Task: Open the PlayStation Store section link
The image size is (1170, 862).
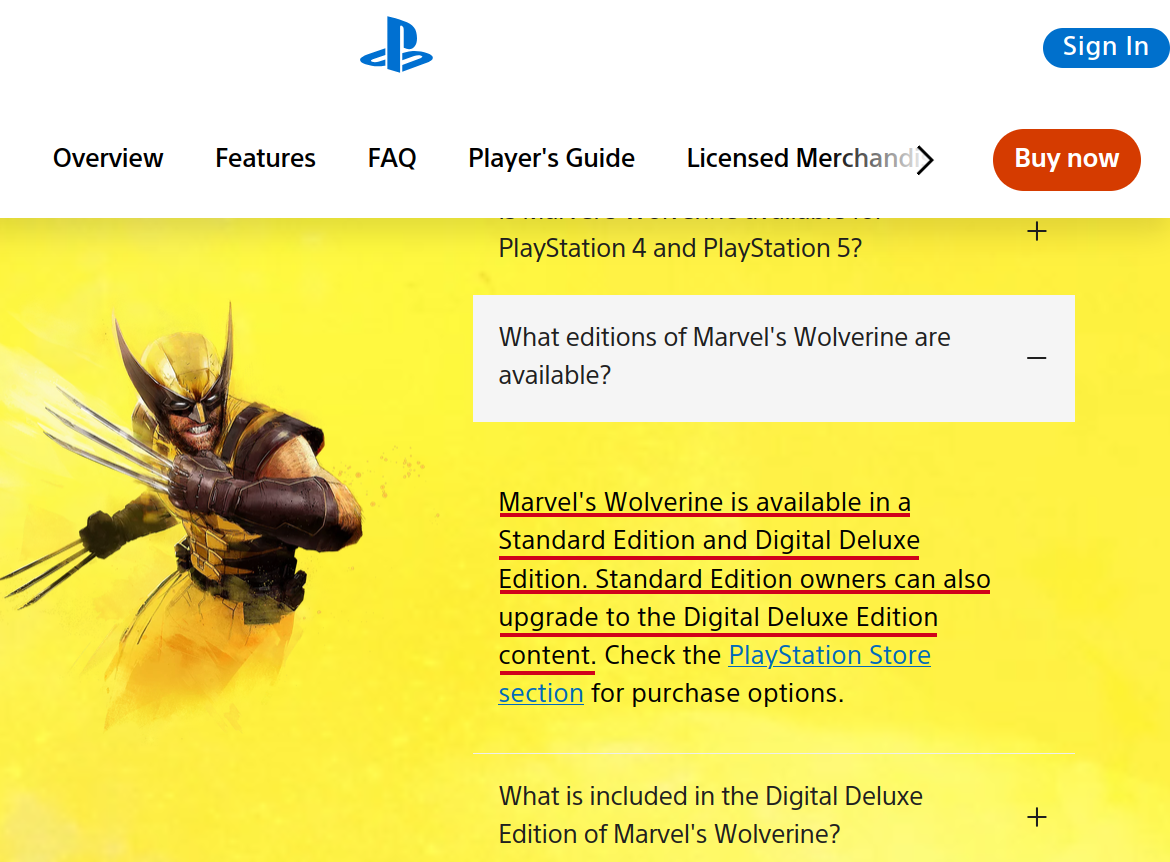Action: click(x=829, y=655)
